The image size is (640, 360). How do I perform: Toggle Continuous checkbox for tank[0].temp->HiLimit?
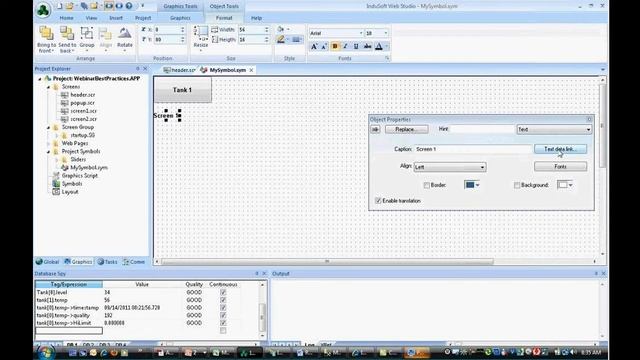pyautogui.click(x=223, y=323)
